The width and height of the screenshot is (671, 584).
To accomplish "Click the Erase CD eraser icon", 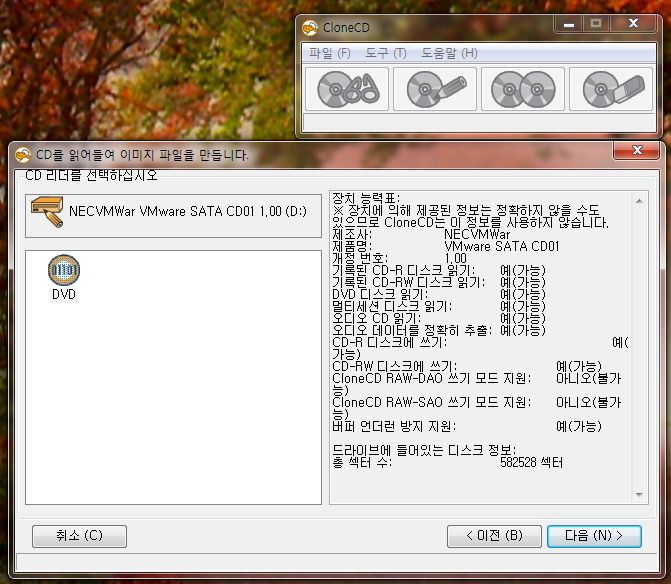I will coord(611,89).
